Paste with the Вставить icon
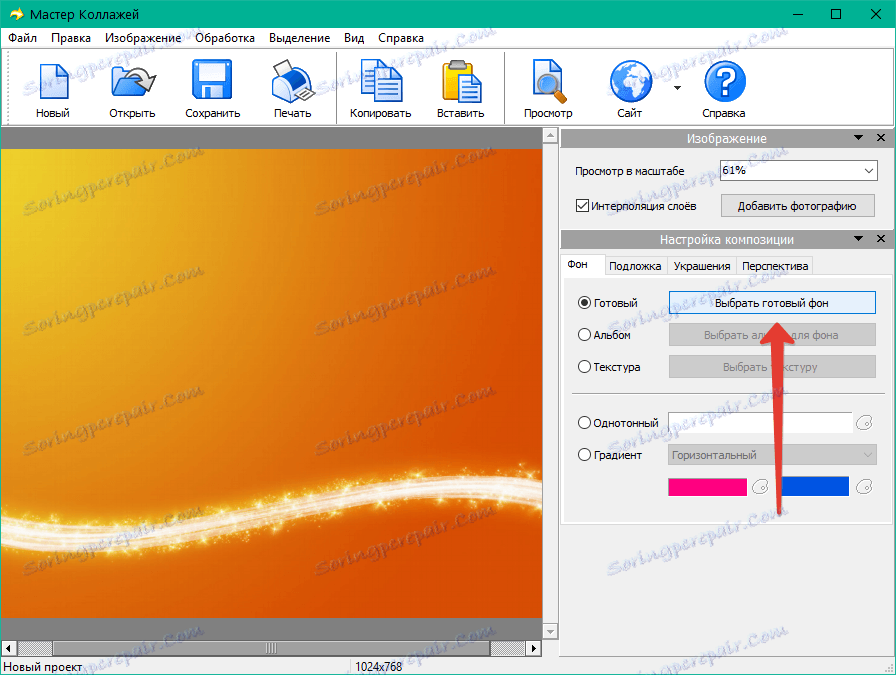 click(x=461, y=82)
